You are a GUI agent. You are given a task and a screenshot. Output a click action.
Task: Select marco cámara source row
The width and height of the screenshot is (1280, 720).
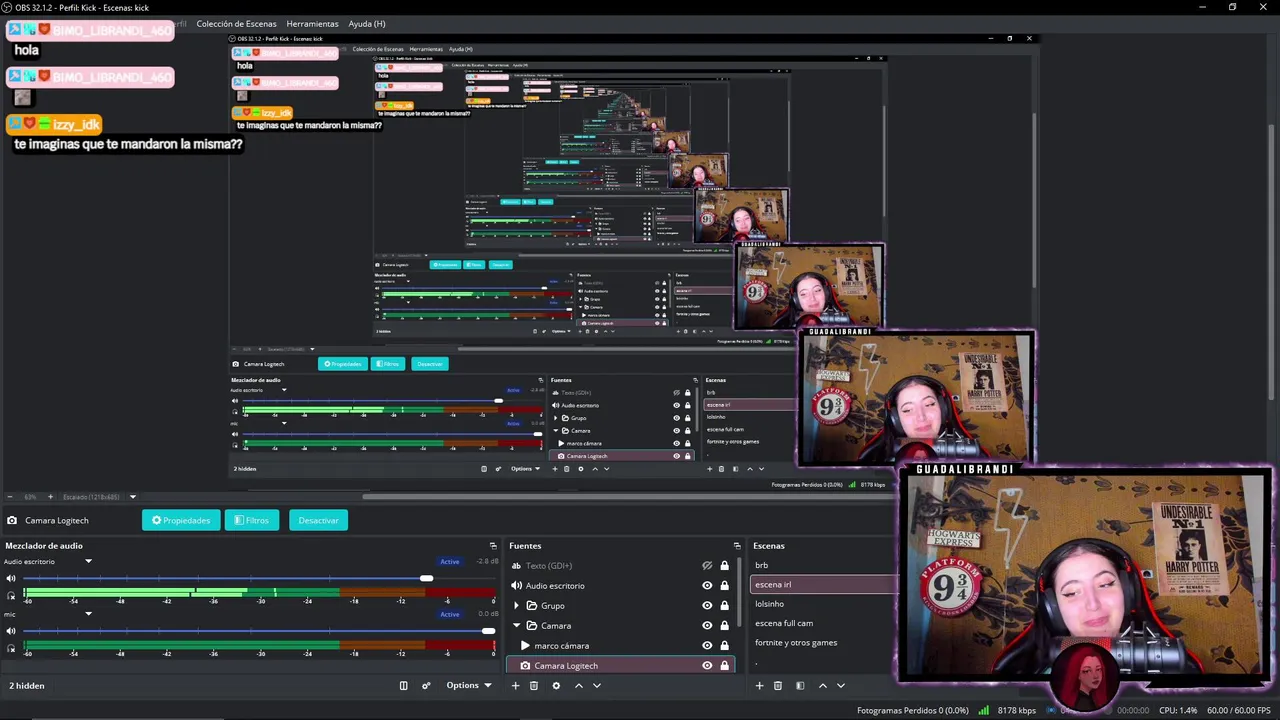click(620, 646)
